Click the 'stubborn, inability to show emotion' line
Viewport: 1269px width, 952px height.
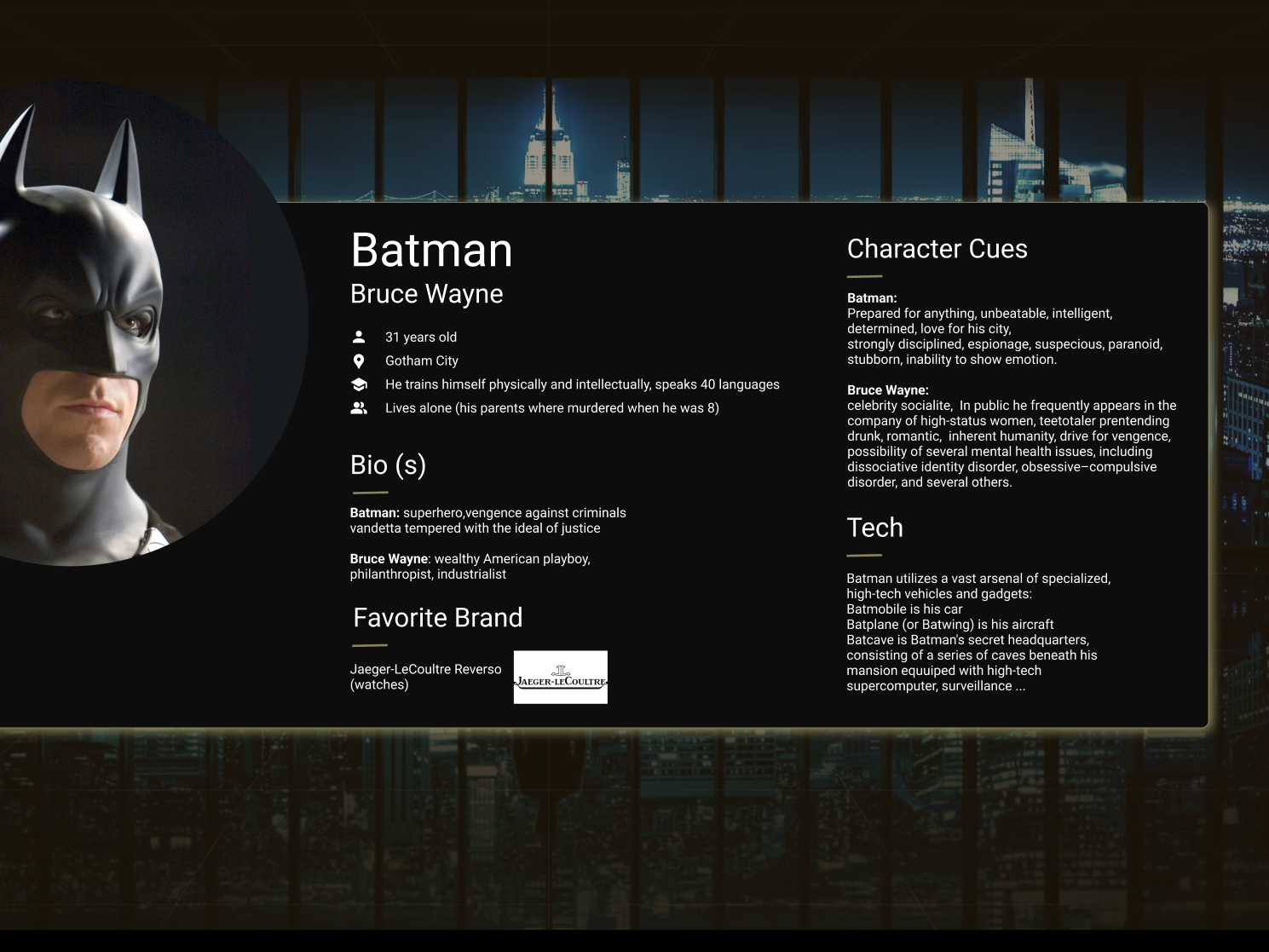[952, 360]
